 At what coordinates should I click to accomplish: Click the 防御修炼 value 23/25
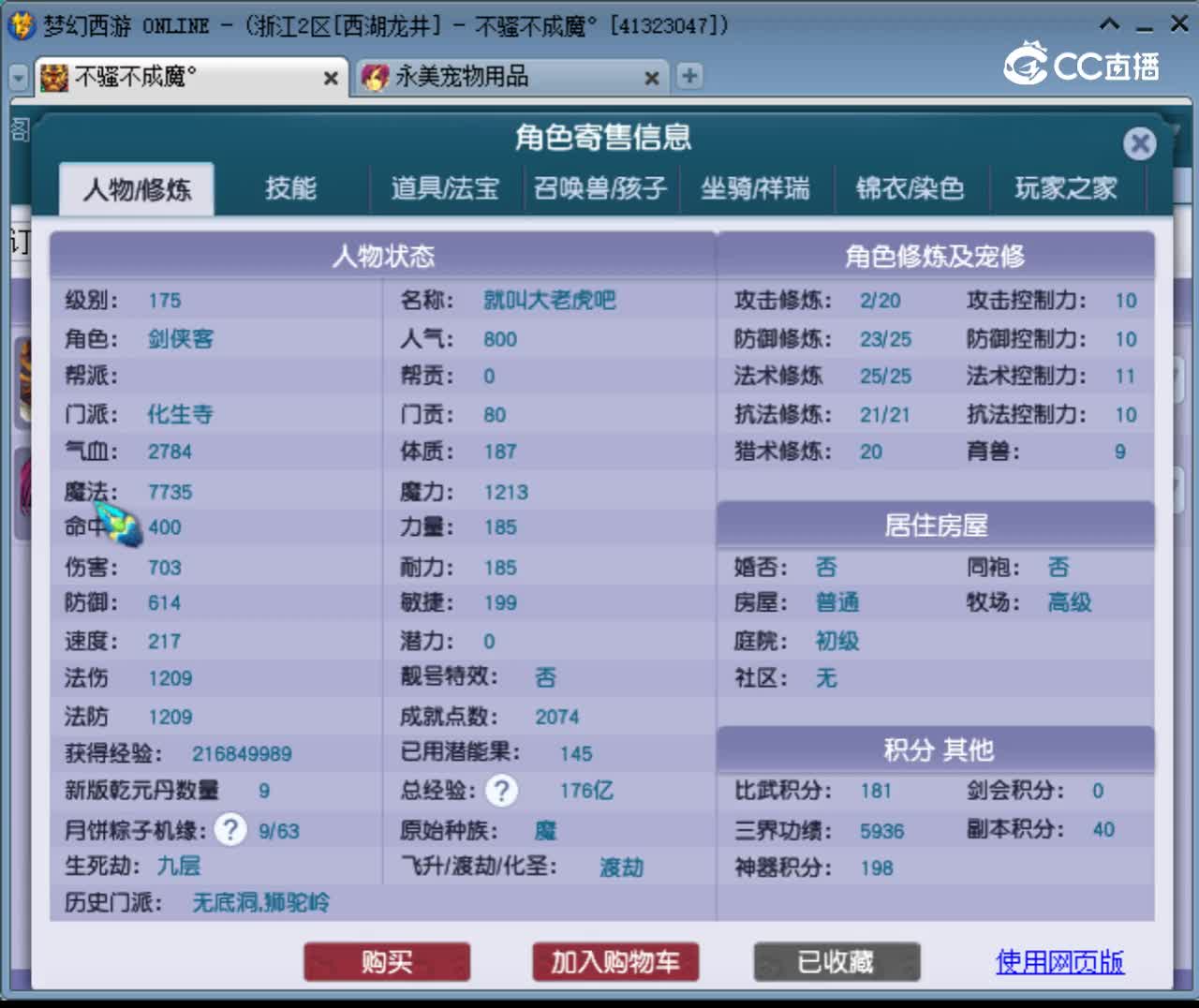pyautogui.click(x=885, y=339)
